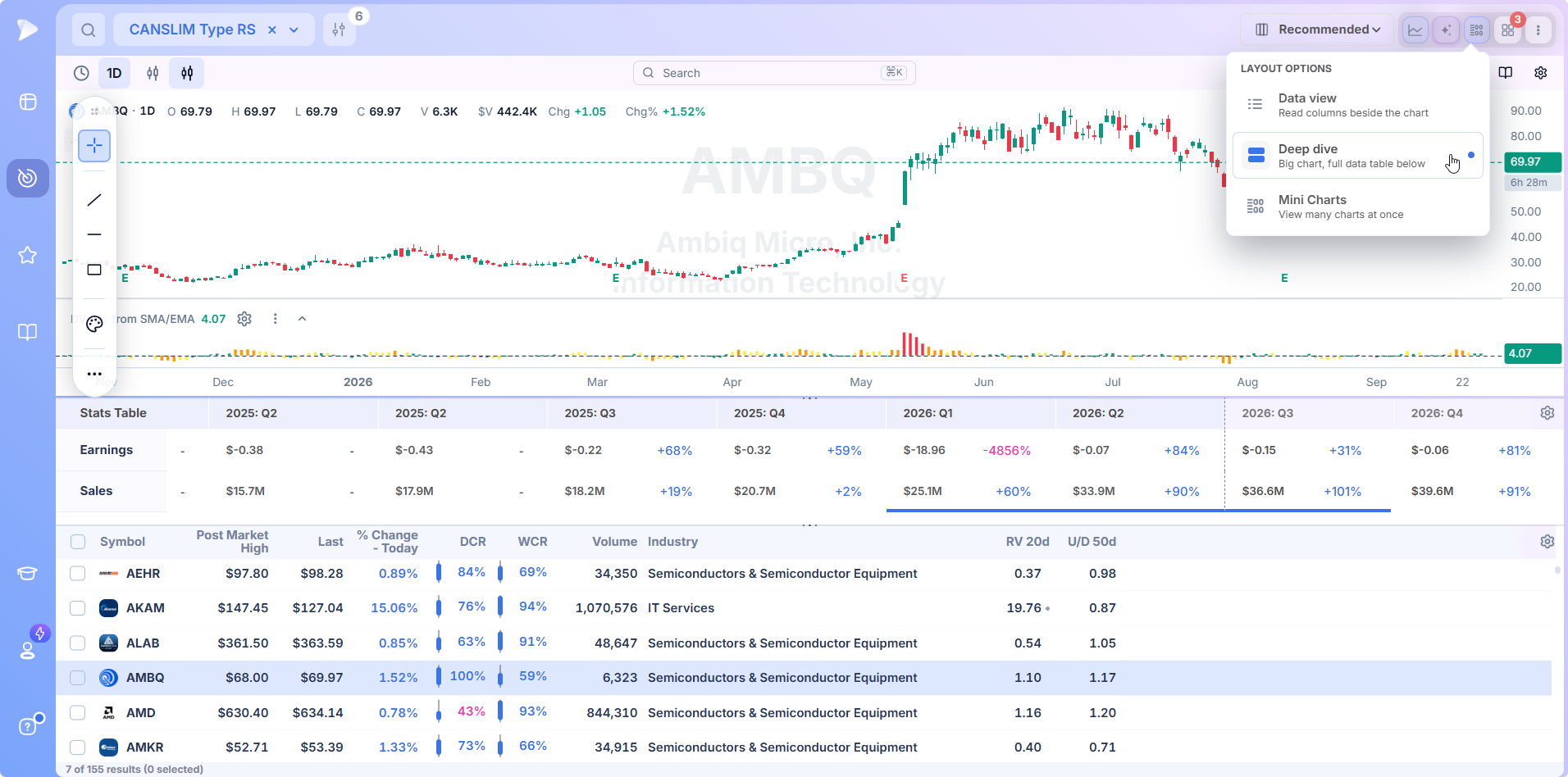Open more drawing tools ellipsis
The width and height of the screenshot is (1568, 777).
(94, 374)
